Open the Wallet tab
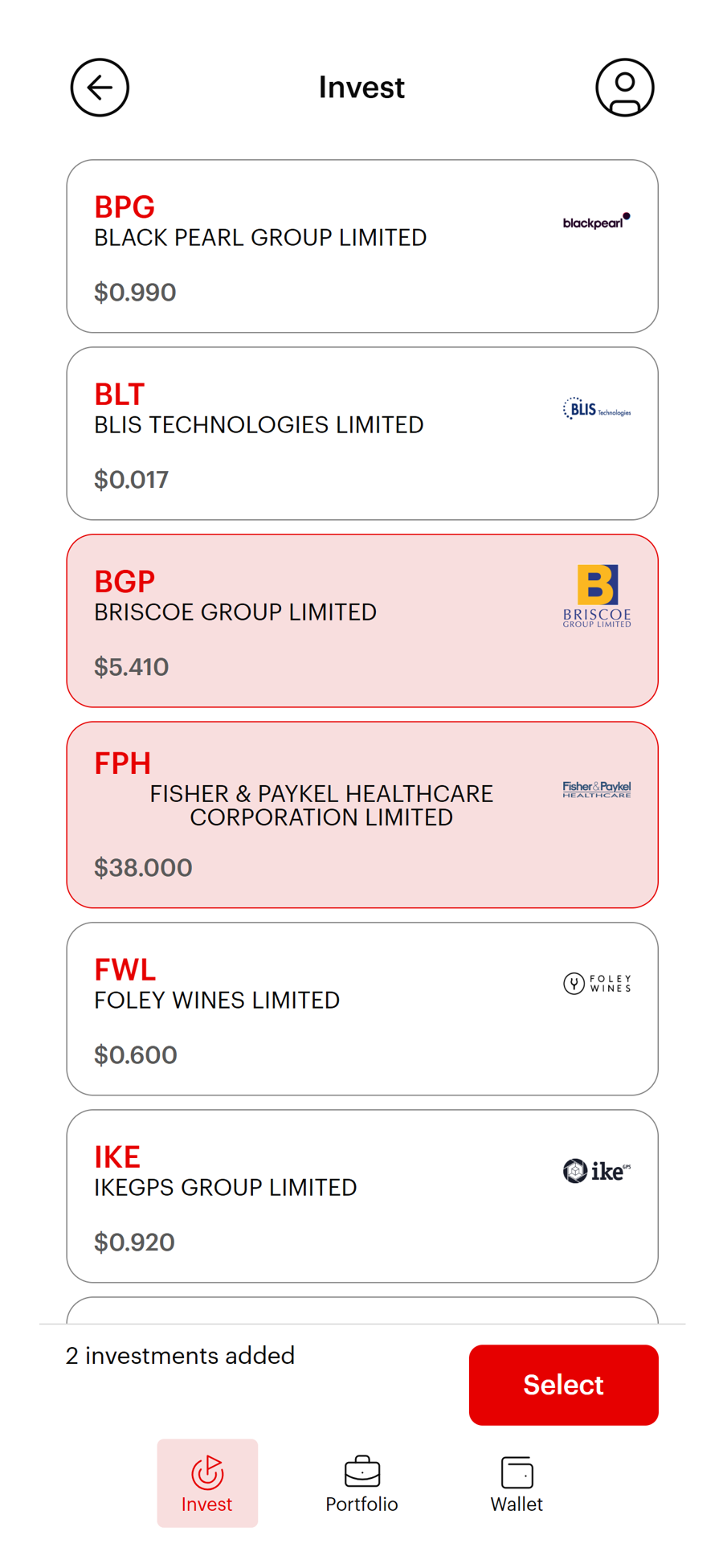The height and width of the screenshot is (1568, 723). [x=517, y=1484]
